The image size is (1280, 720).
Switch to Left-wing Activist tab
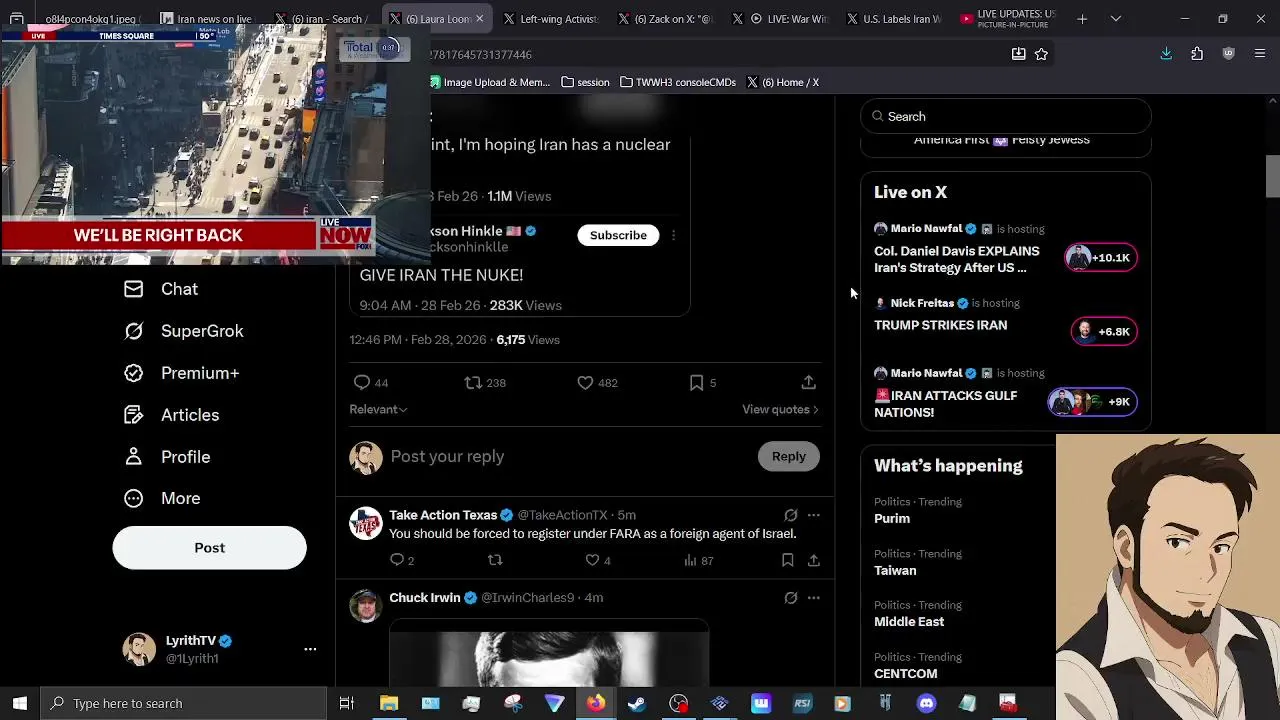[550, 19]
